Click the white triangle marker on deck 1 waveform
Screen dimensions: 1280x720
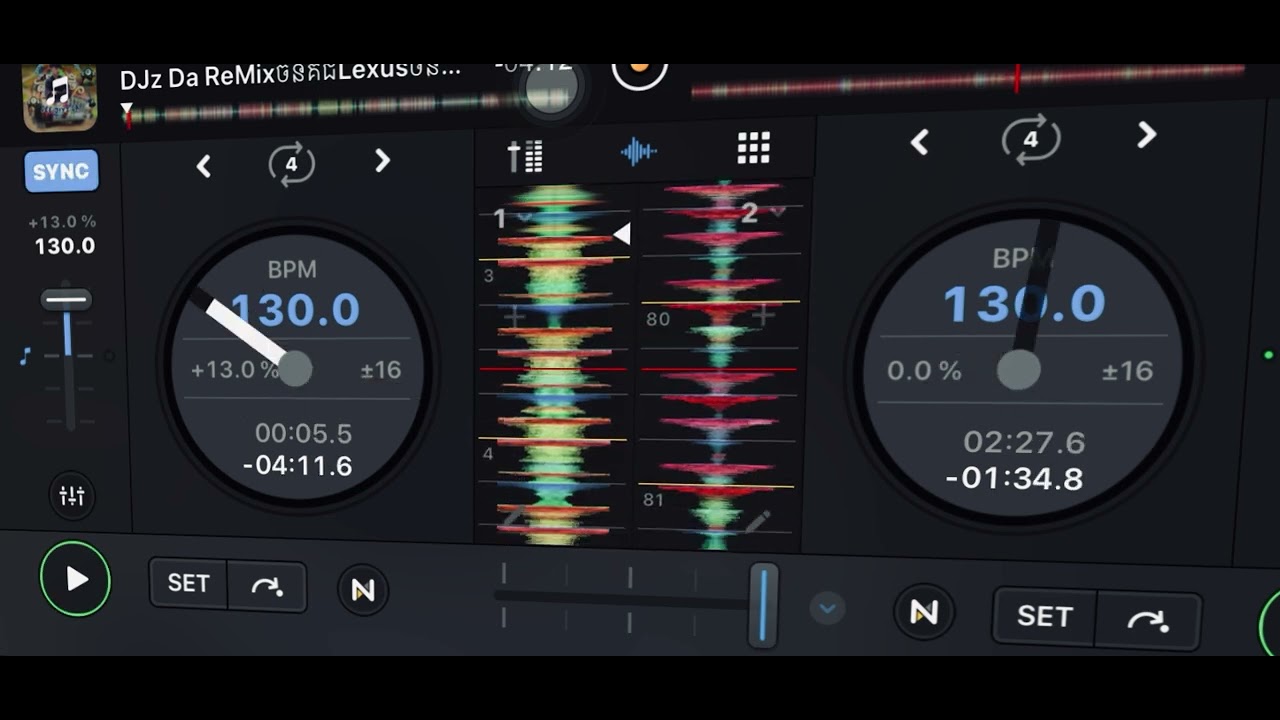tap(622, 234)
